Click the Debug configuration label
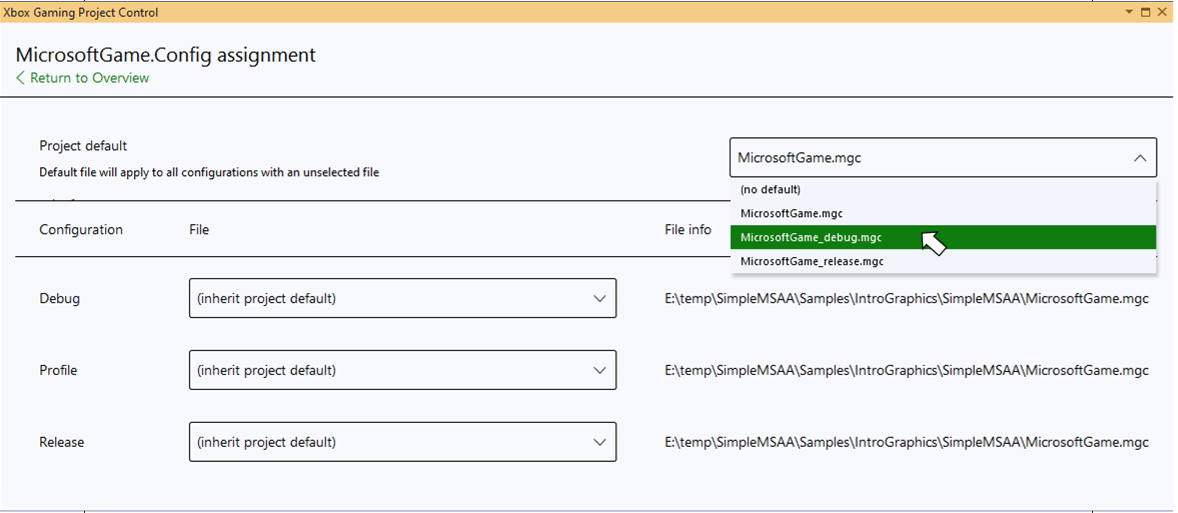The image size is (1178, 513). pyautogui.click(x=59, y=299)
